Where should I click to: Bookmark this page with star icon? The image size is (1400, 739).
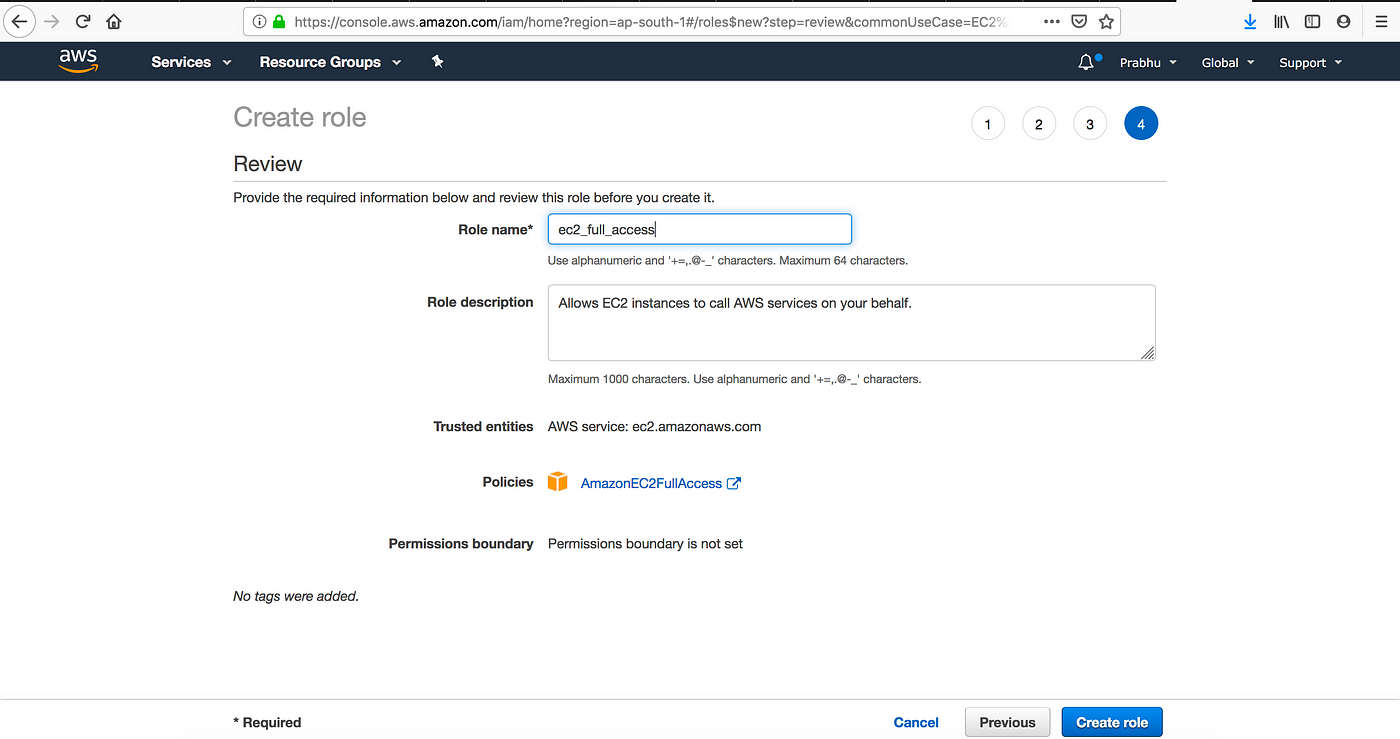point(1106,21)
